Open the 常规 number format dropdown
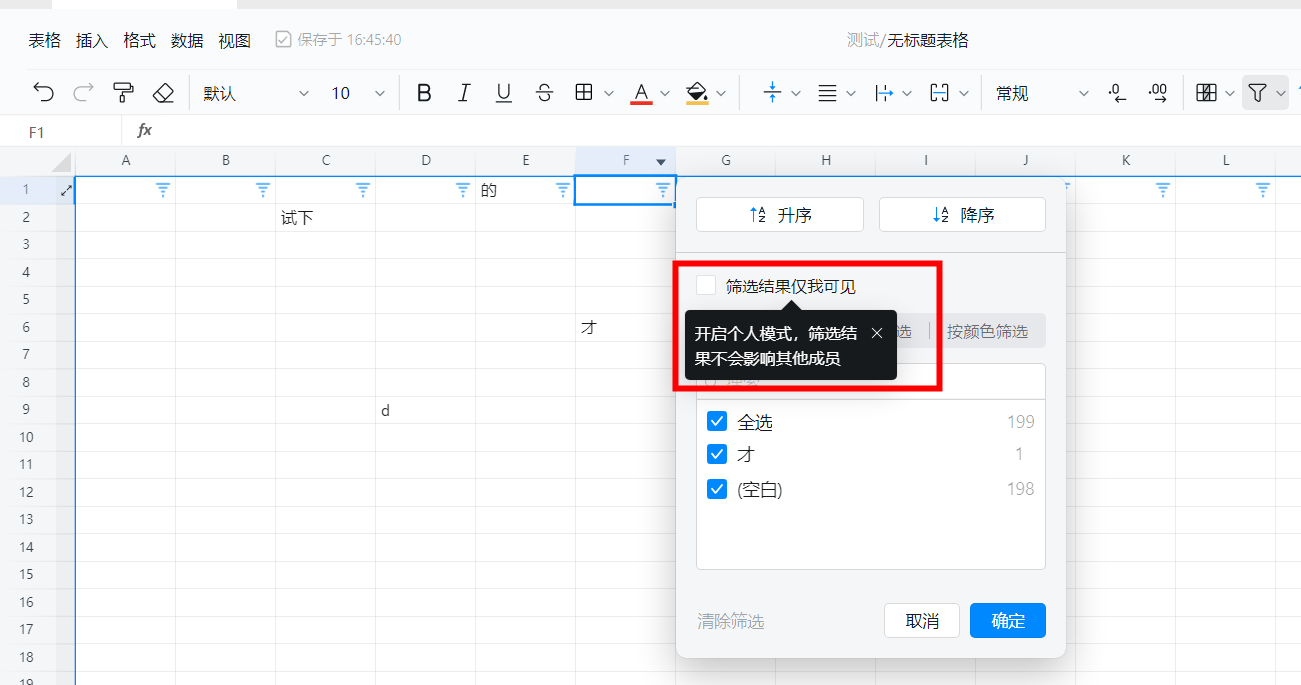 click(1083, 92)
